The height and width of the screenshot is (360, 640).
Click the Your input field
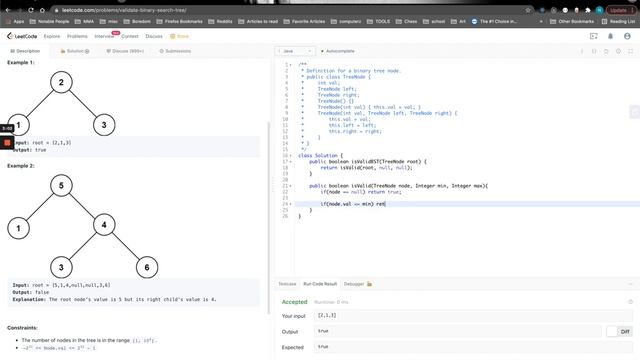coord(473,315)
